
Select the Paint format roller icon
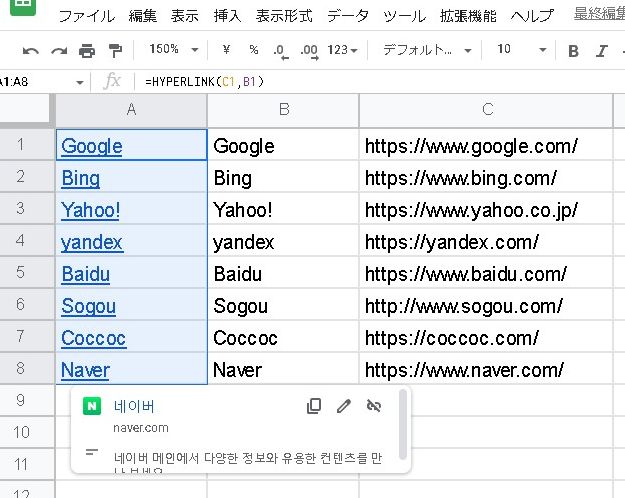tap(115, 51)
